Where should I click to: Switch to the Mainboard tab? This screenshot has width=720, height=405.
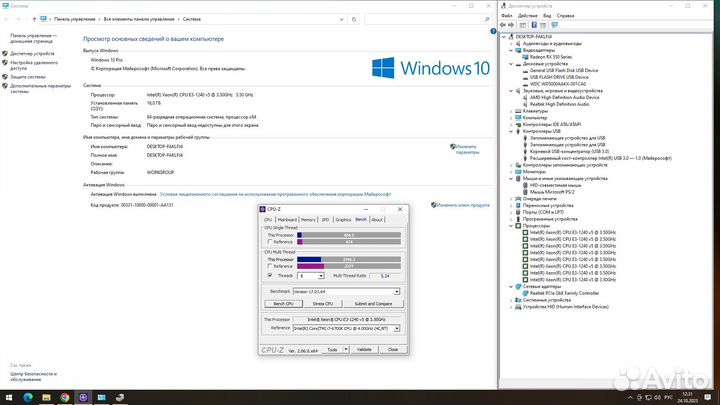(x=287, y=219)
